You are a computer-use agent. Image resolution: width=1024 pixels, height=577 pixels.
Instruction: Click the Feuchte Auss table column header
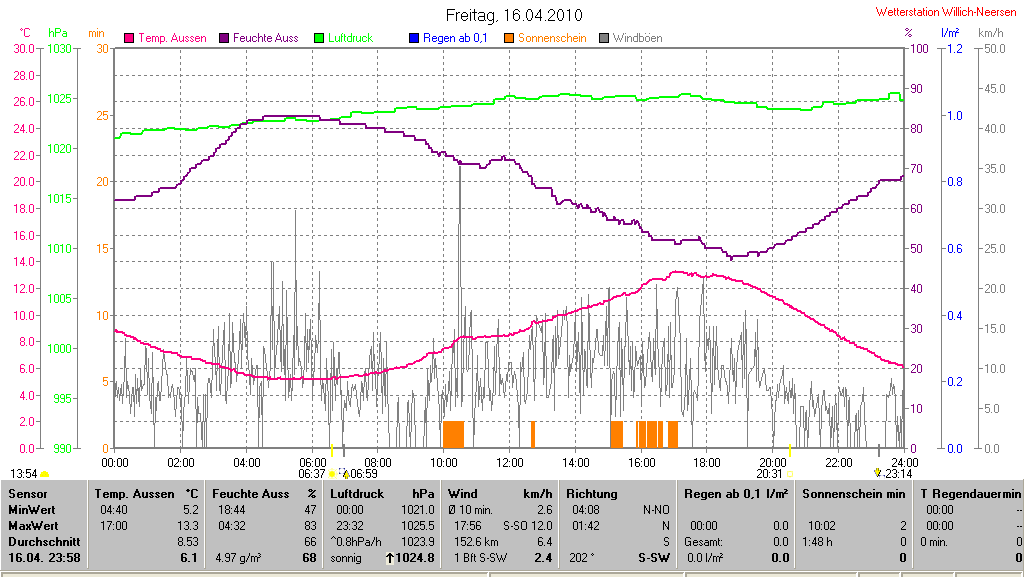click(250, 494)
